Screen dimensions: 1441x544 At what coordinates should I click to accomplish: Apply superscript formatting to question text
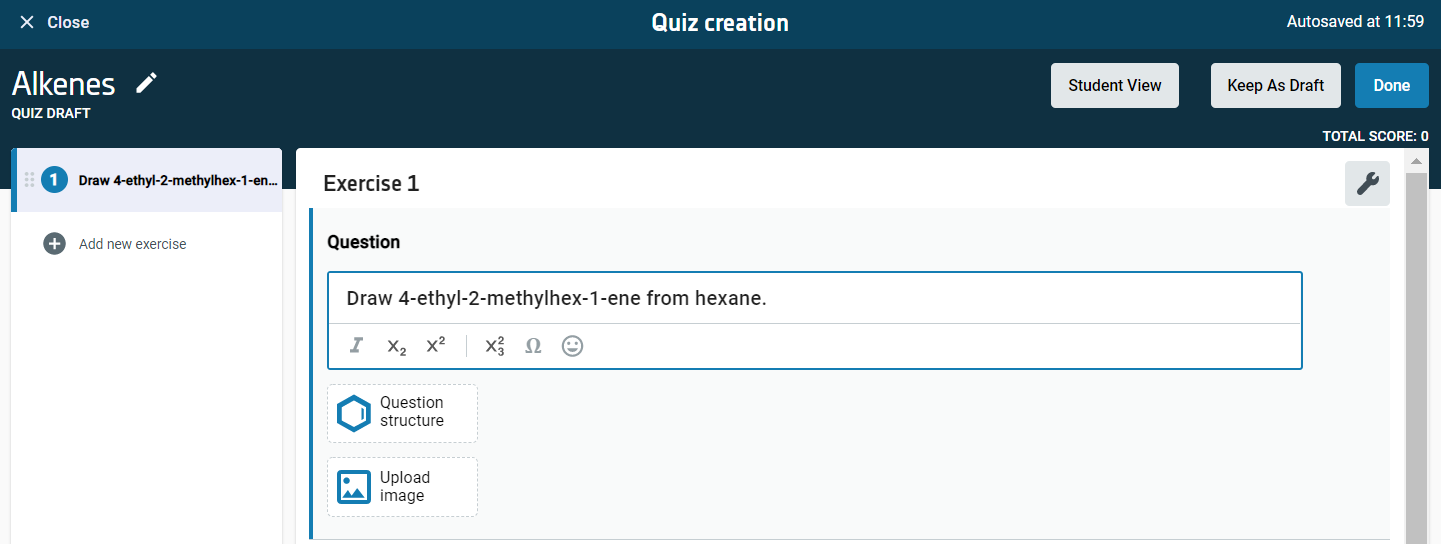pyautogui.click(x=436, y=346)
